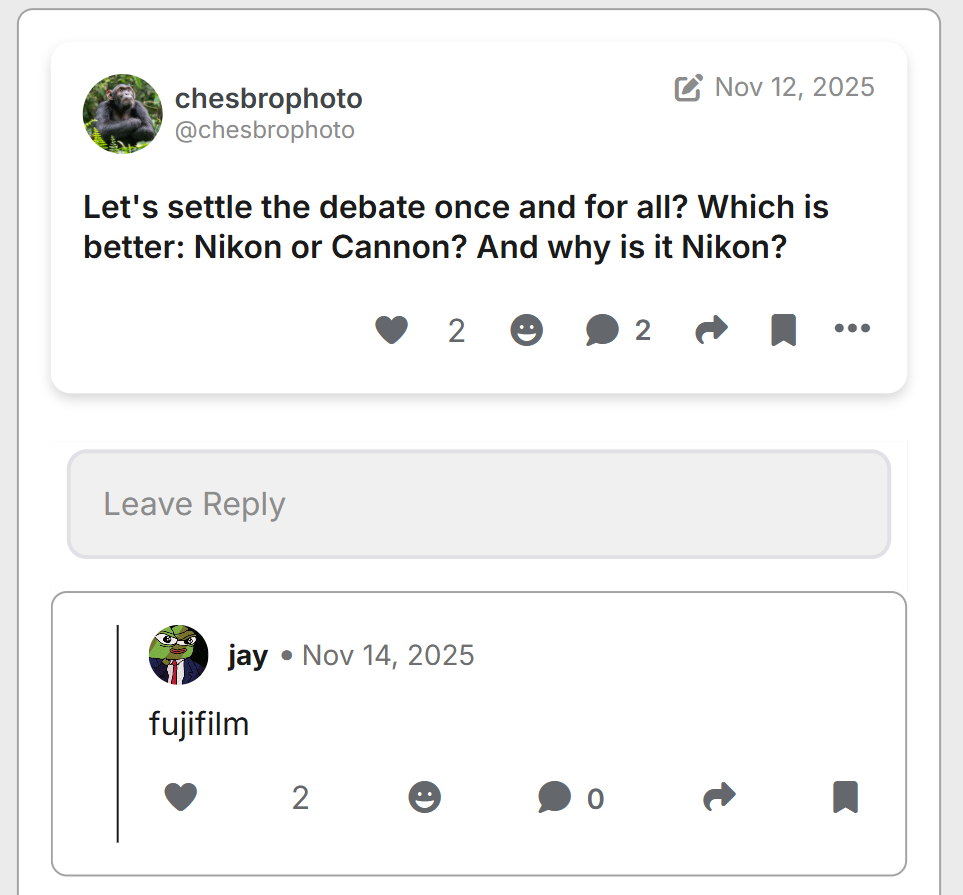Share the chesbrophoto post
This screenshot has height=895, width=963.
[711, 330]
